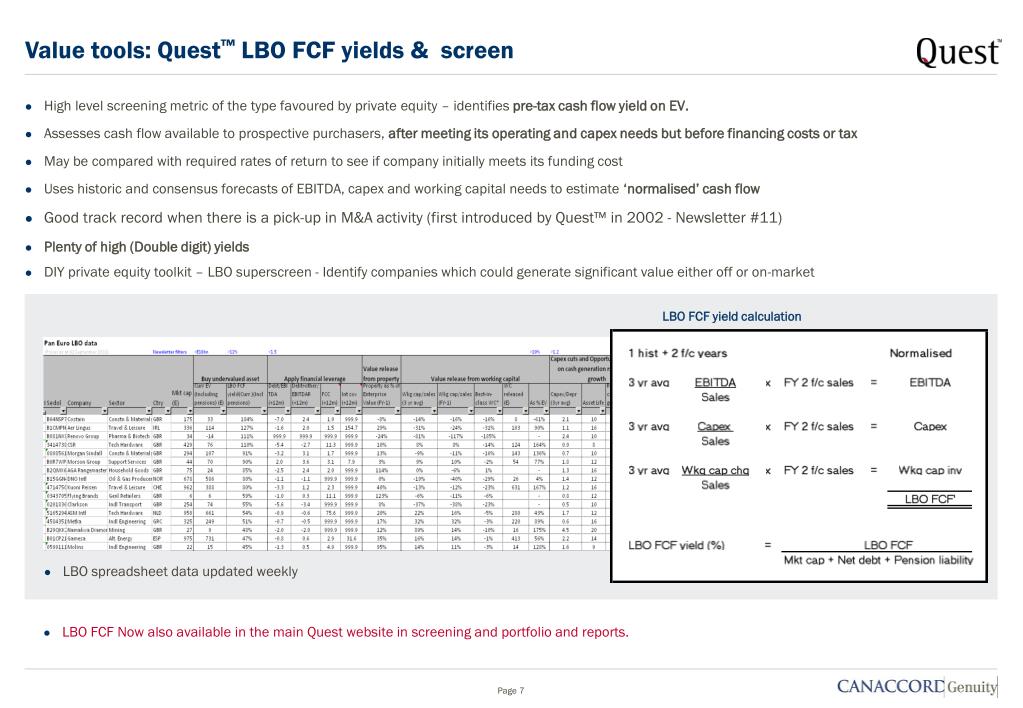This screenshot has height=708, width=1023.
Task: Click the 'Pan Euro LBO data' table title
Action: (x=70, y=343)
